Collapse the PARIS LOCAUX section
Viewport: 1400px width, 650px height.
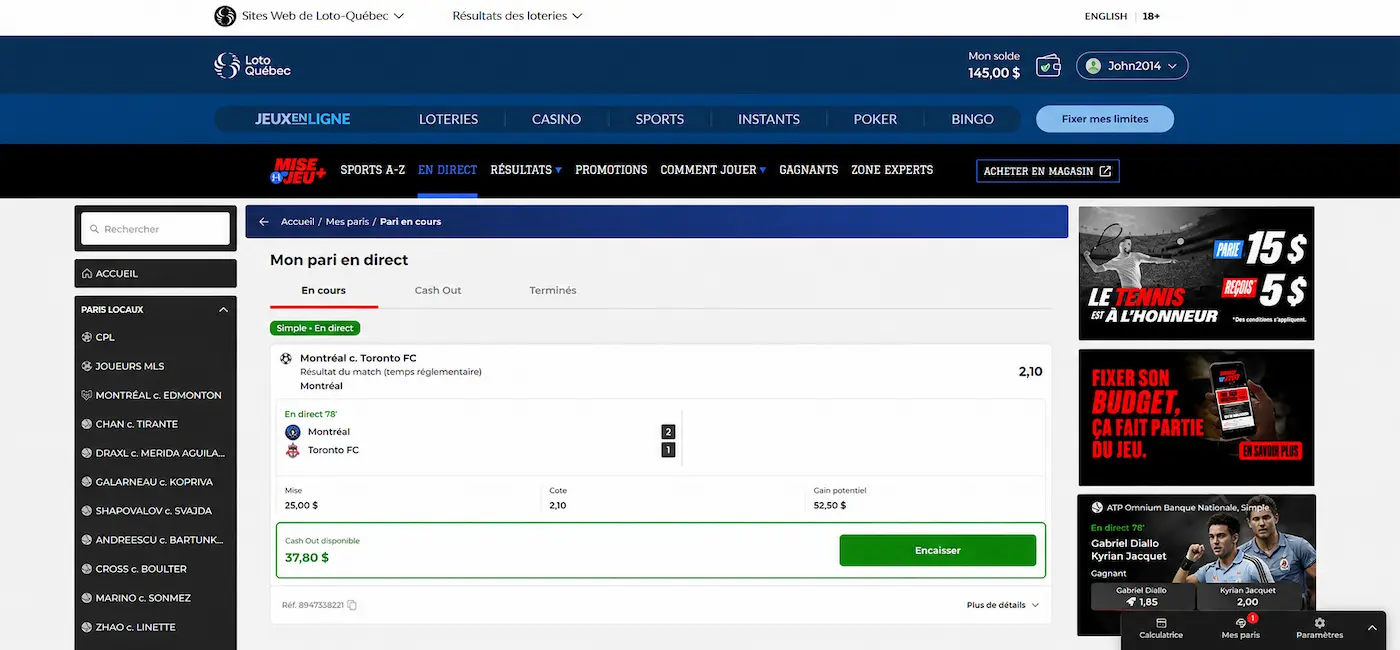pos(223,310)
